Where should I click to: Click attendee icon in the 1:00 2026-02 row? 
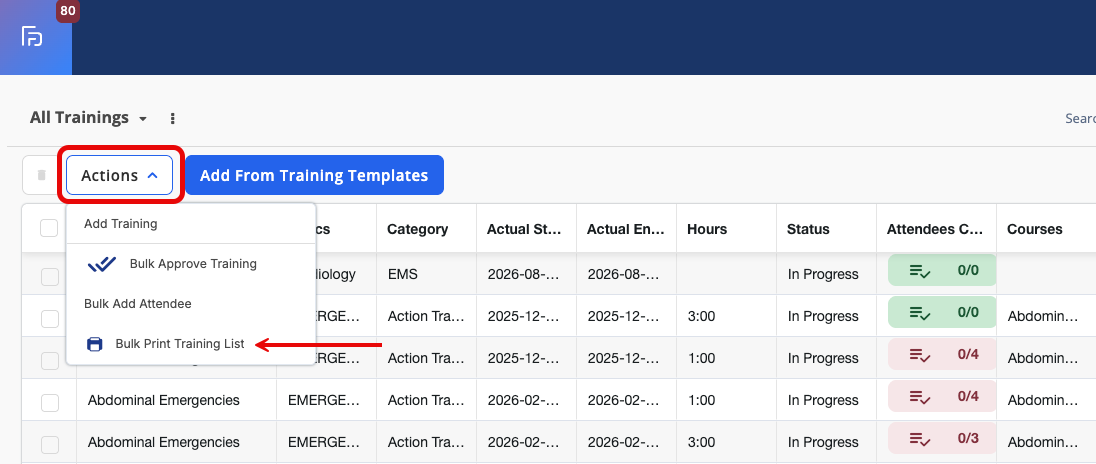[919, 397]
